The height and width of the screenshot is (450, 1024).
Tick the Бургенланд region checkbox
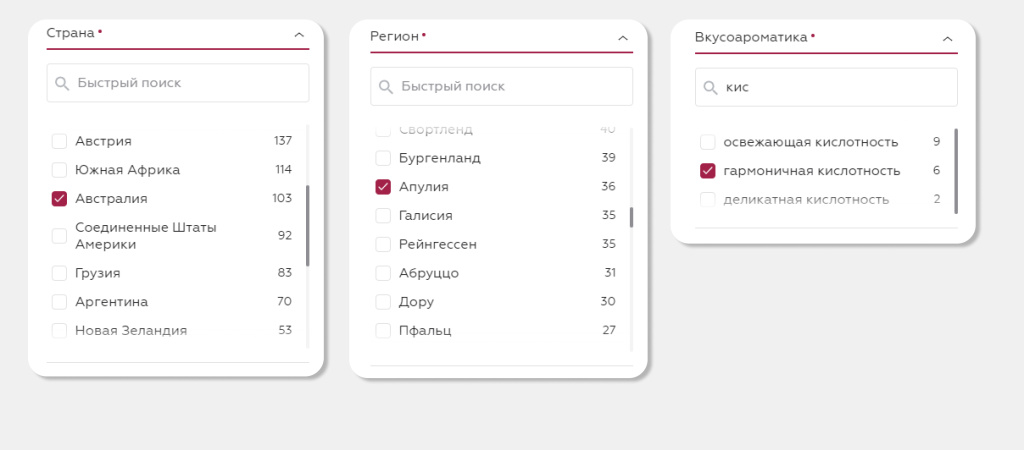[x=383, y=158]
